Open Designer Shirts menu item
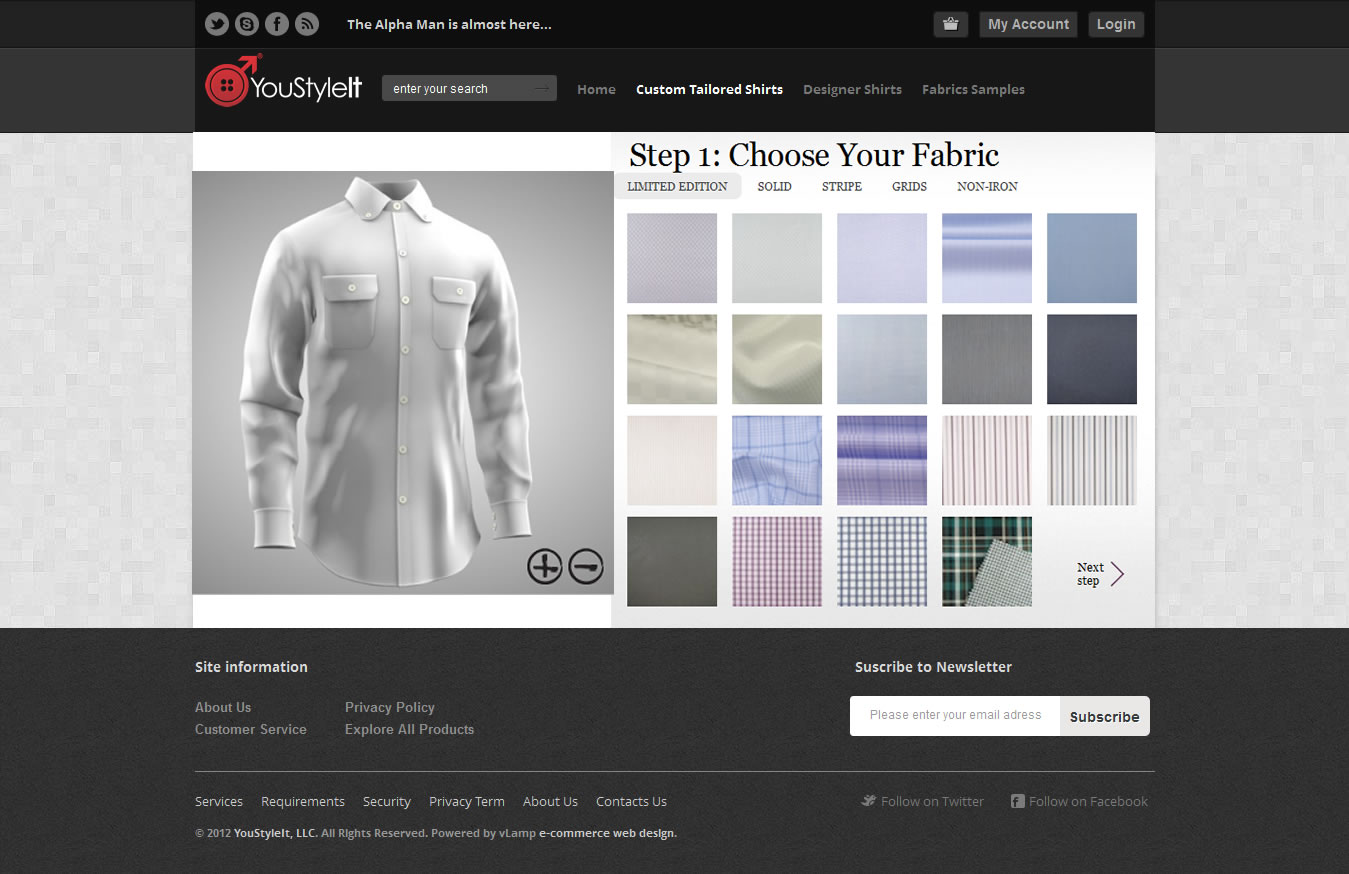This screenshot has width=1349, height=874. pyautogui.click(x=852, y=89)
